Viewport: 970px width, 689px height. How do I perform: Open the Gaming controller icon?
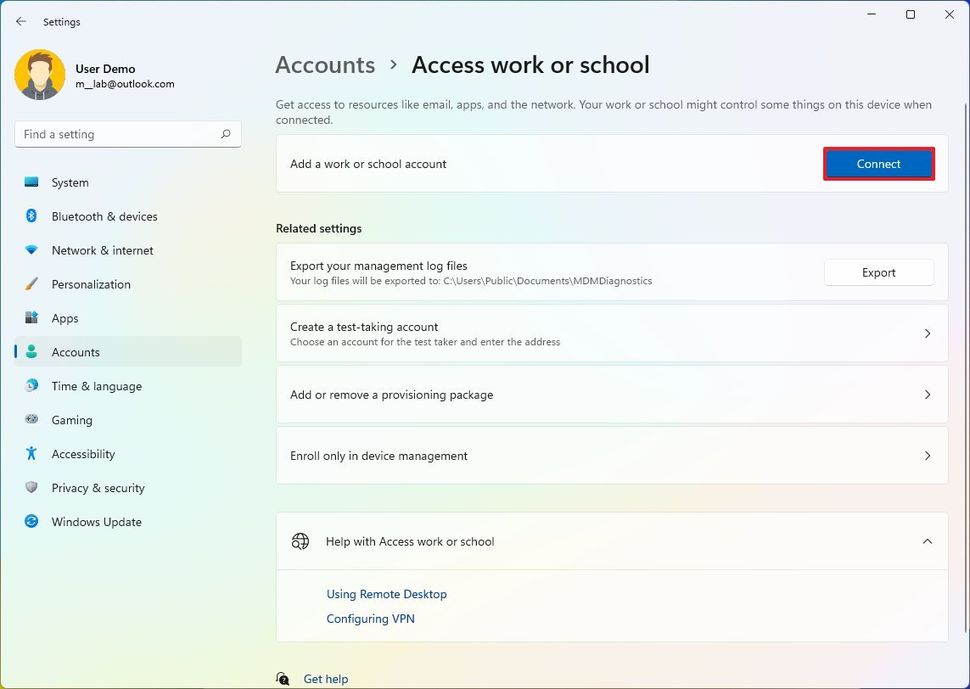point(32,421)
